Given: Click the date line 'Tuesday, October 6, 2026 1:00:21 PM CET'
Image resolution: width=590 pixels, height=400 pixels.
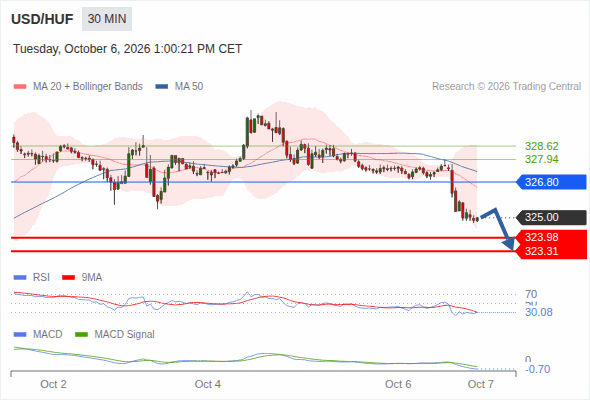Looking at the screenshot, I should tap(128, 49).
